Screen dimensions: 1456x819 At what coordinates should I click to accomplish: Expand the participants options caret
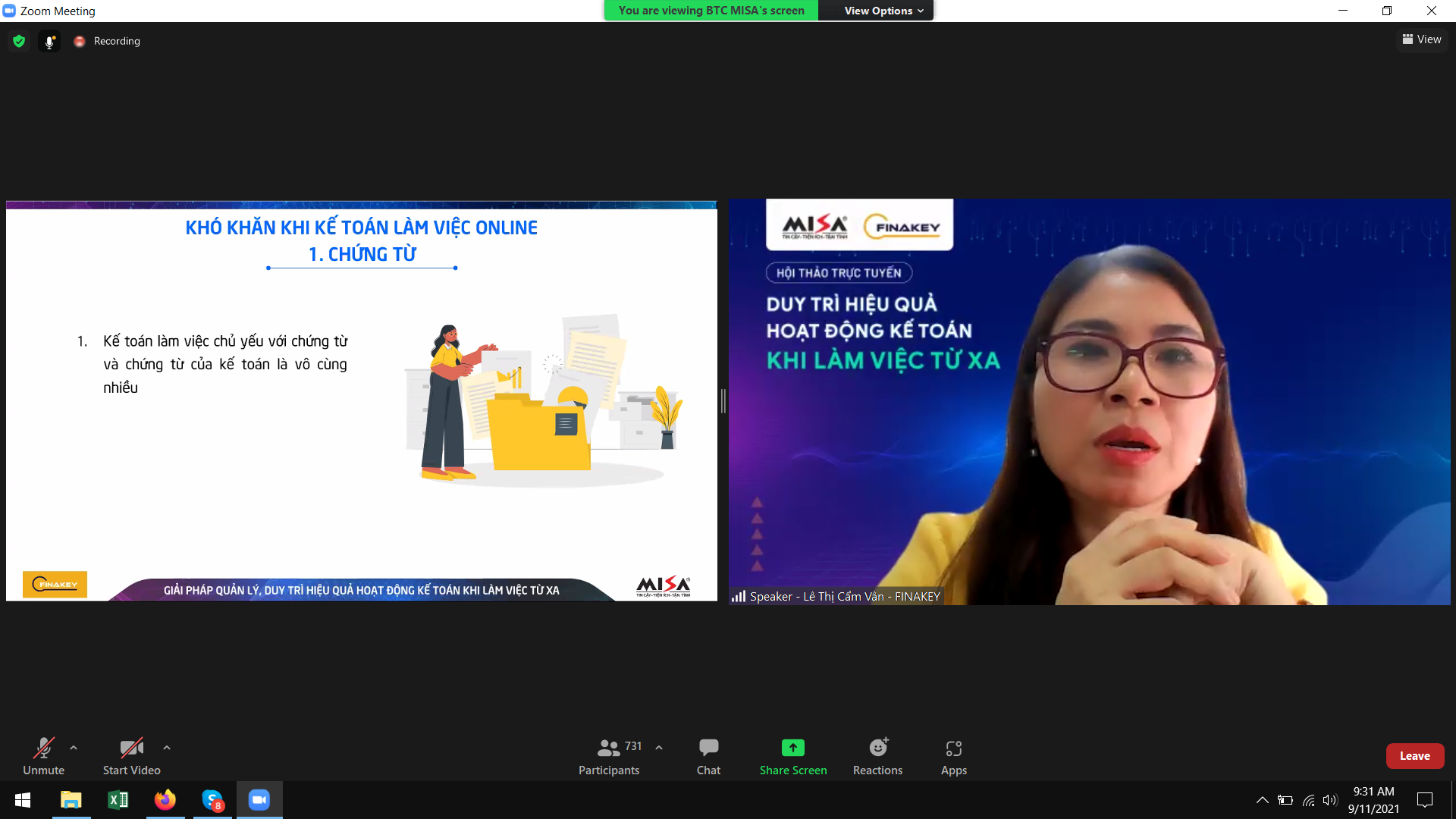coord(659,748)
